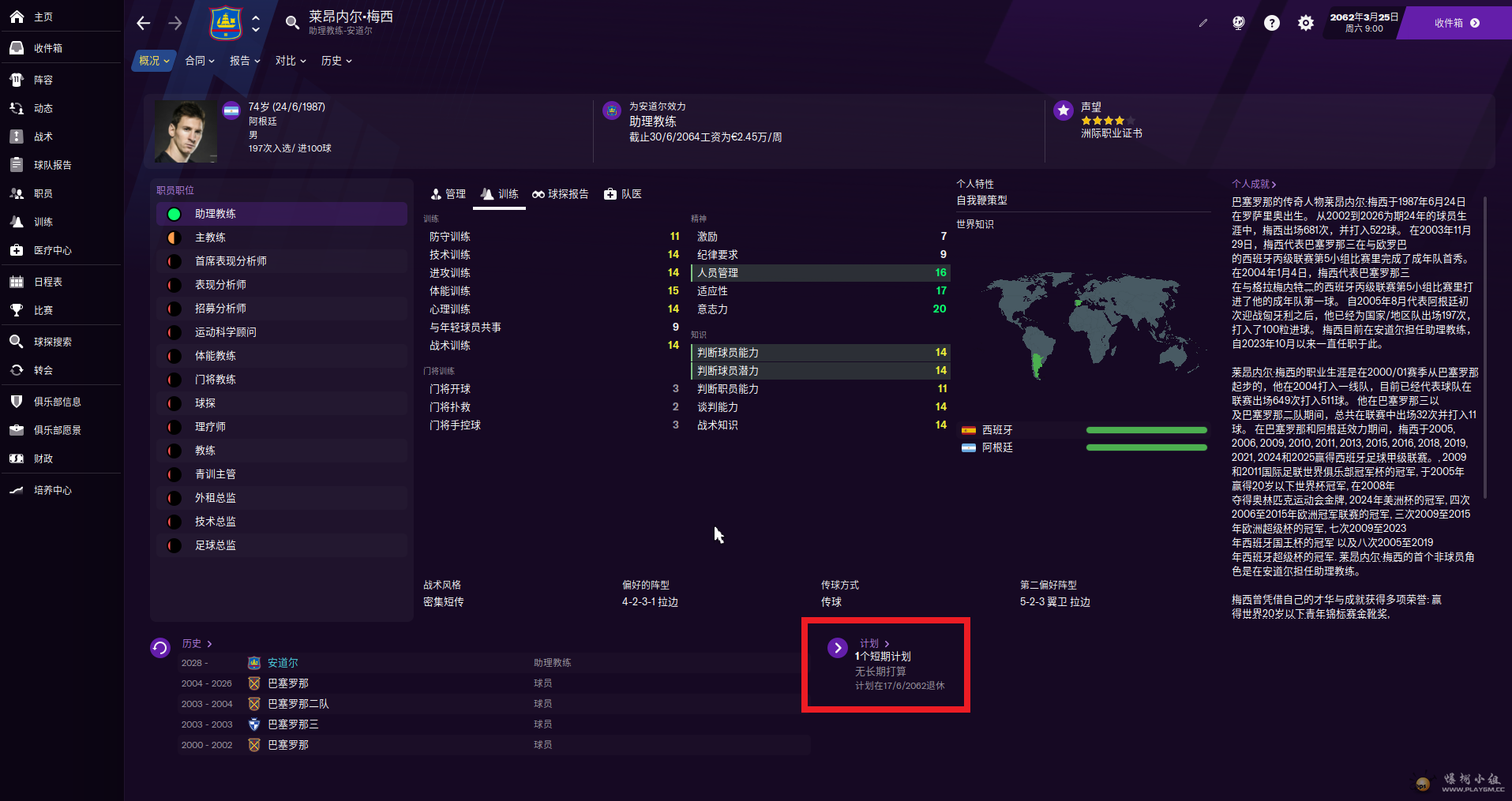Open 战术 tactics icon in sidebar
This screenshot has width=1512, height=801.
[x=17, y=137]
